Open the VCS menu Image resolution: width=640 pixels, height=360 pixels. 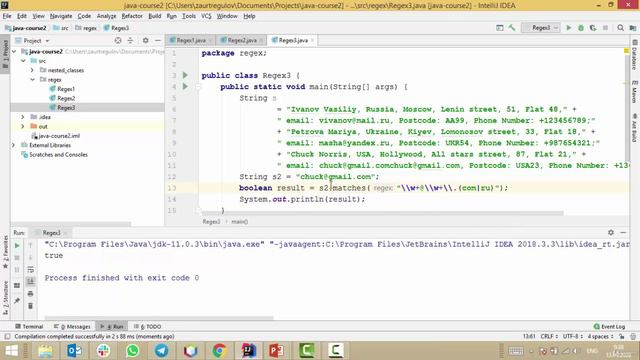coord(206,16)
